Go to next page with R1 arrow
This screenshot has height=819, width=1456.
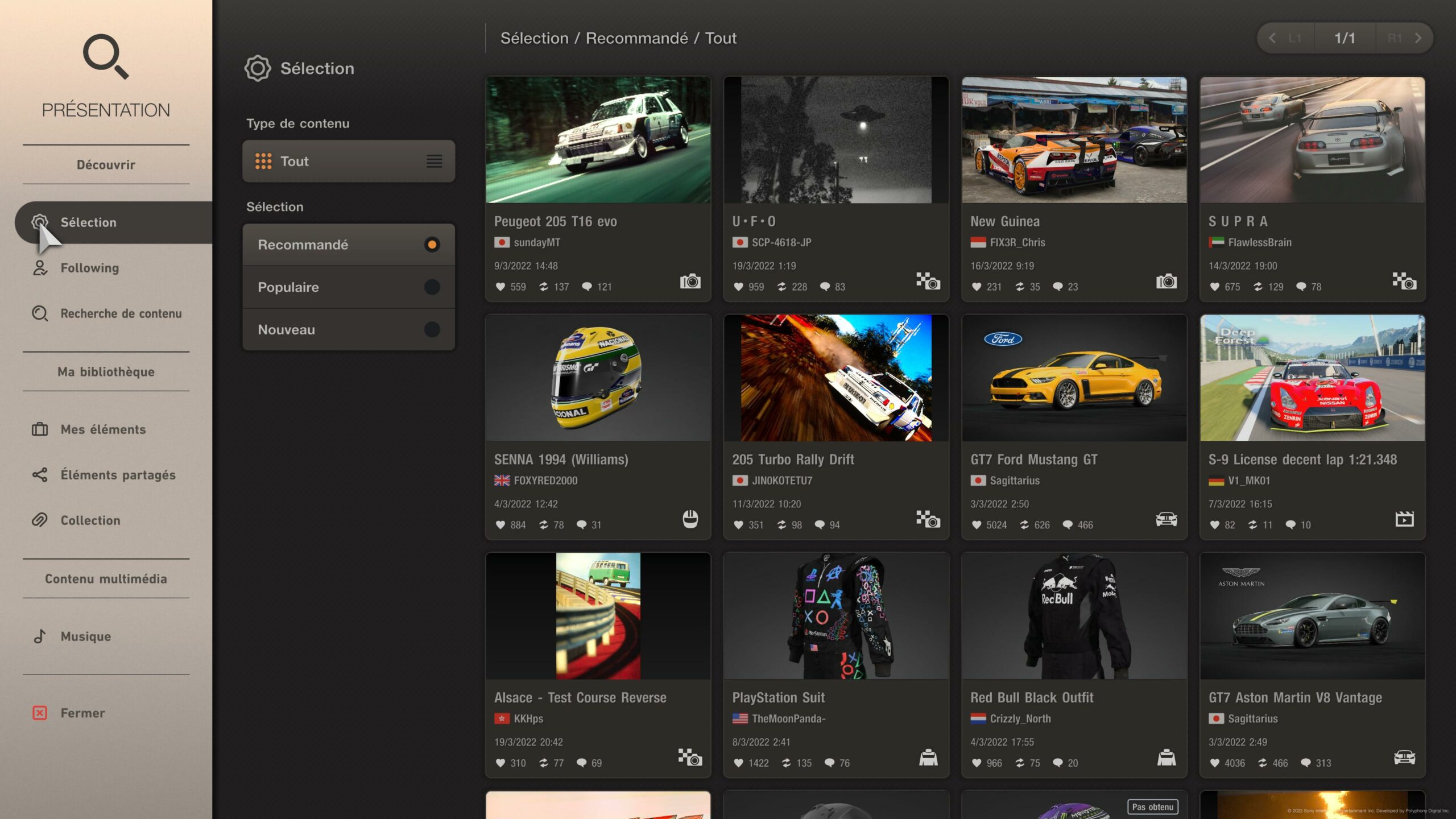(1405, 38)
